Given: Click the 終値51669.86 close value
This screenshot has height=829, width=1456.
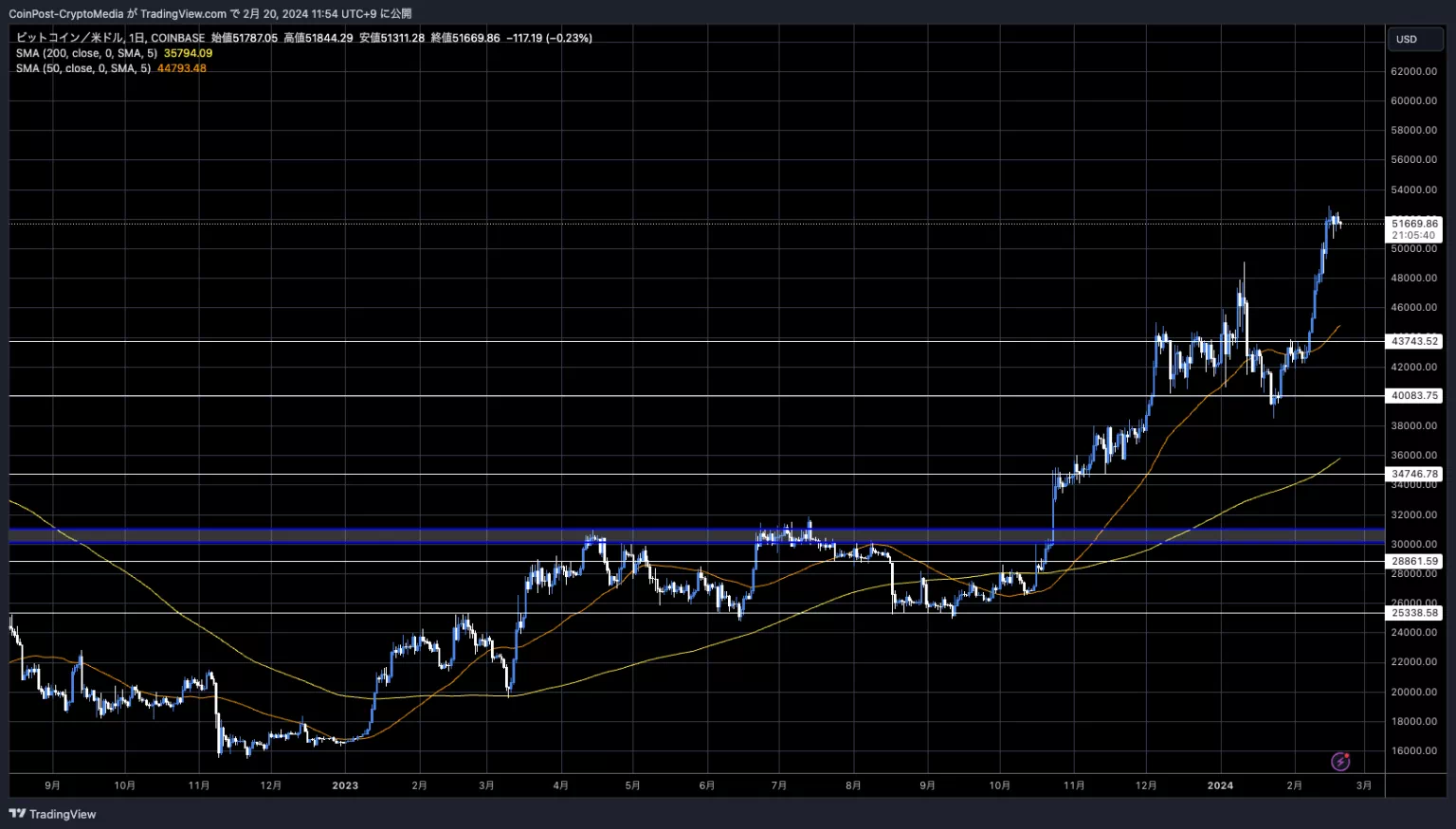Looking at the screenshot, I should (x=465, y=38).
